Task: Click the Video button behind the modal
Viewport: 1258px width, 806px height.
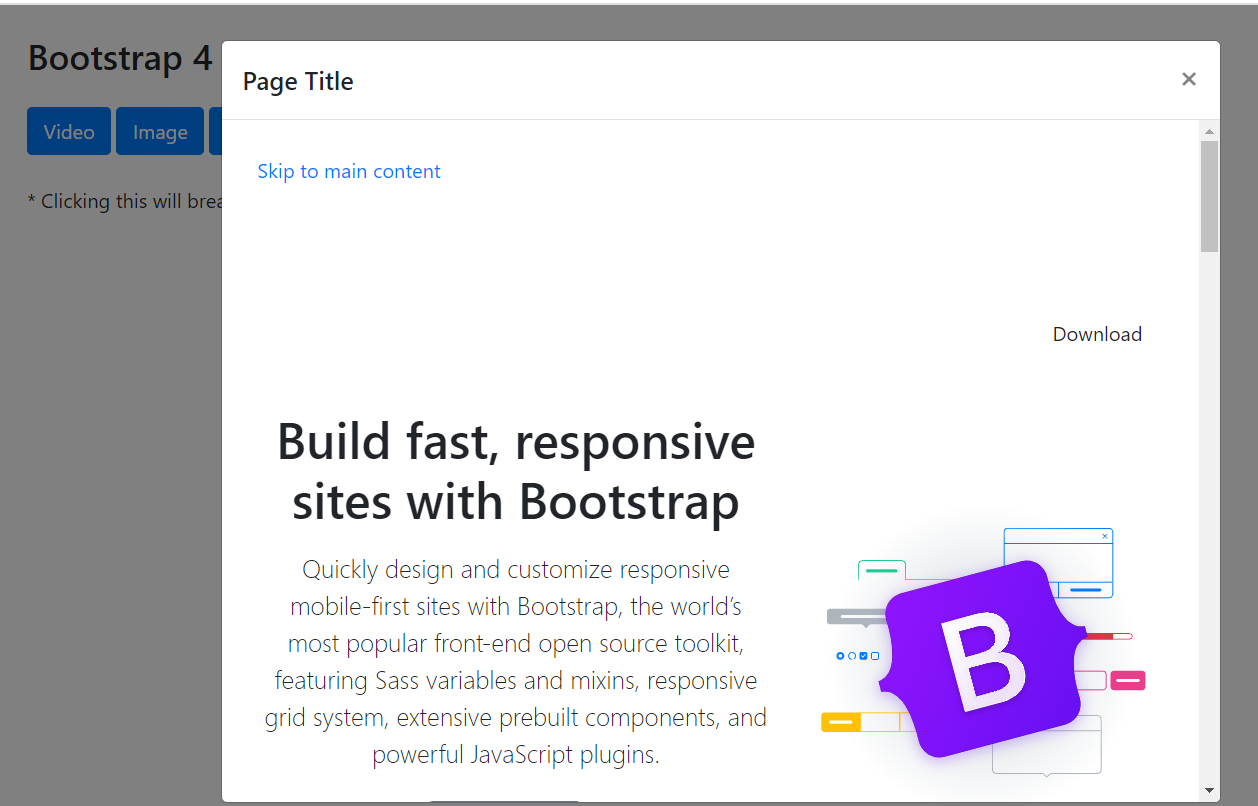Action: point(69,132)
